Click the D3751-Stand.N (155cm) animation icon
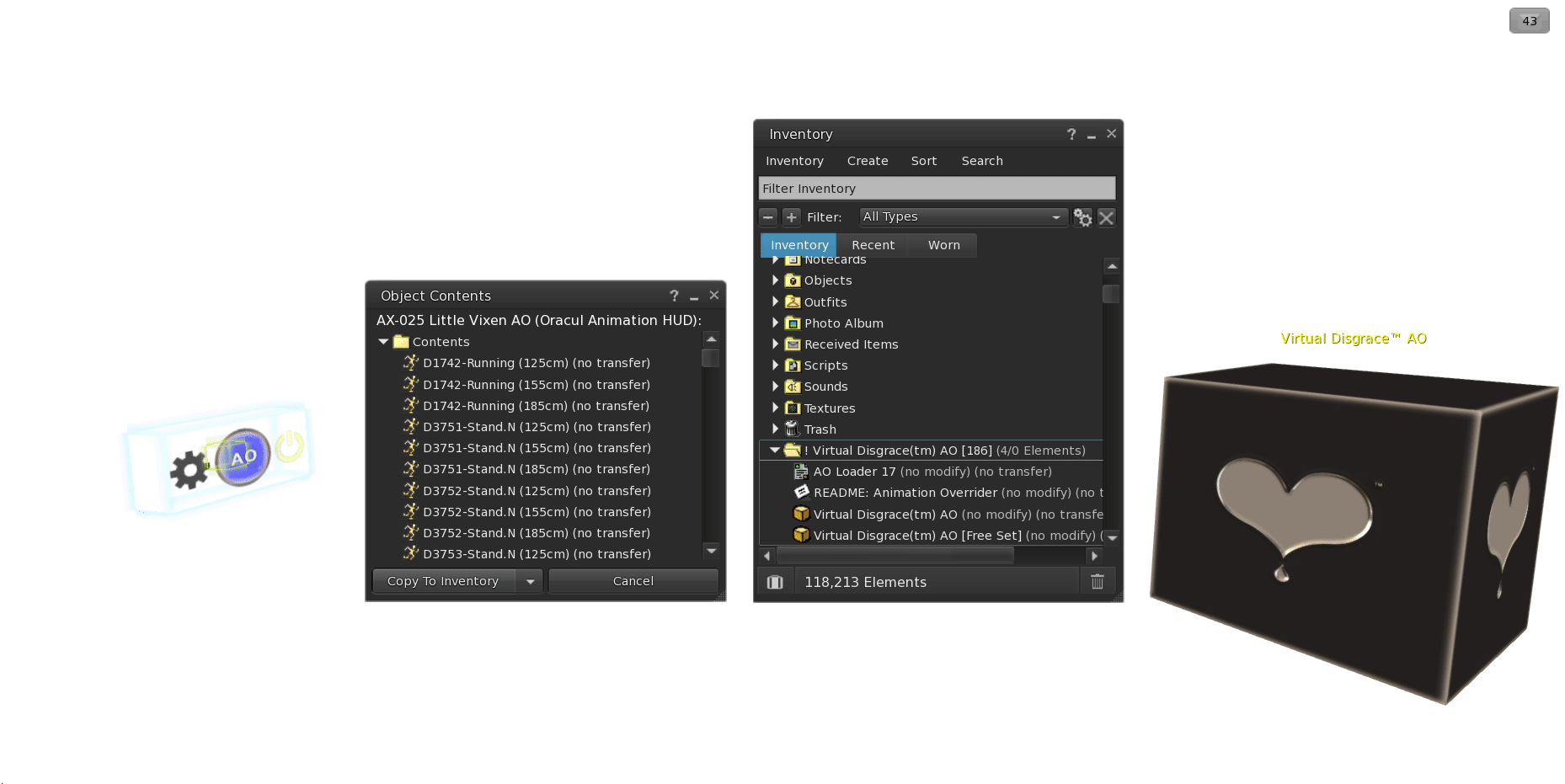The width and height of the screenshot is (1565, 784). (x=410, y=448)
